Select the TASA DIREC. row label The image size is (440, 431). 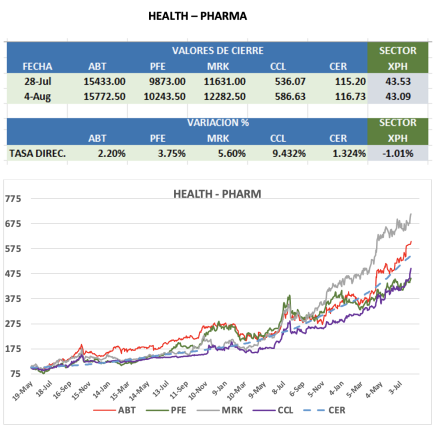(37, 154)
